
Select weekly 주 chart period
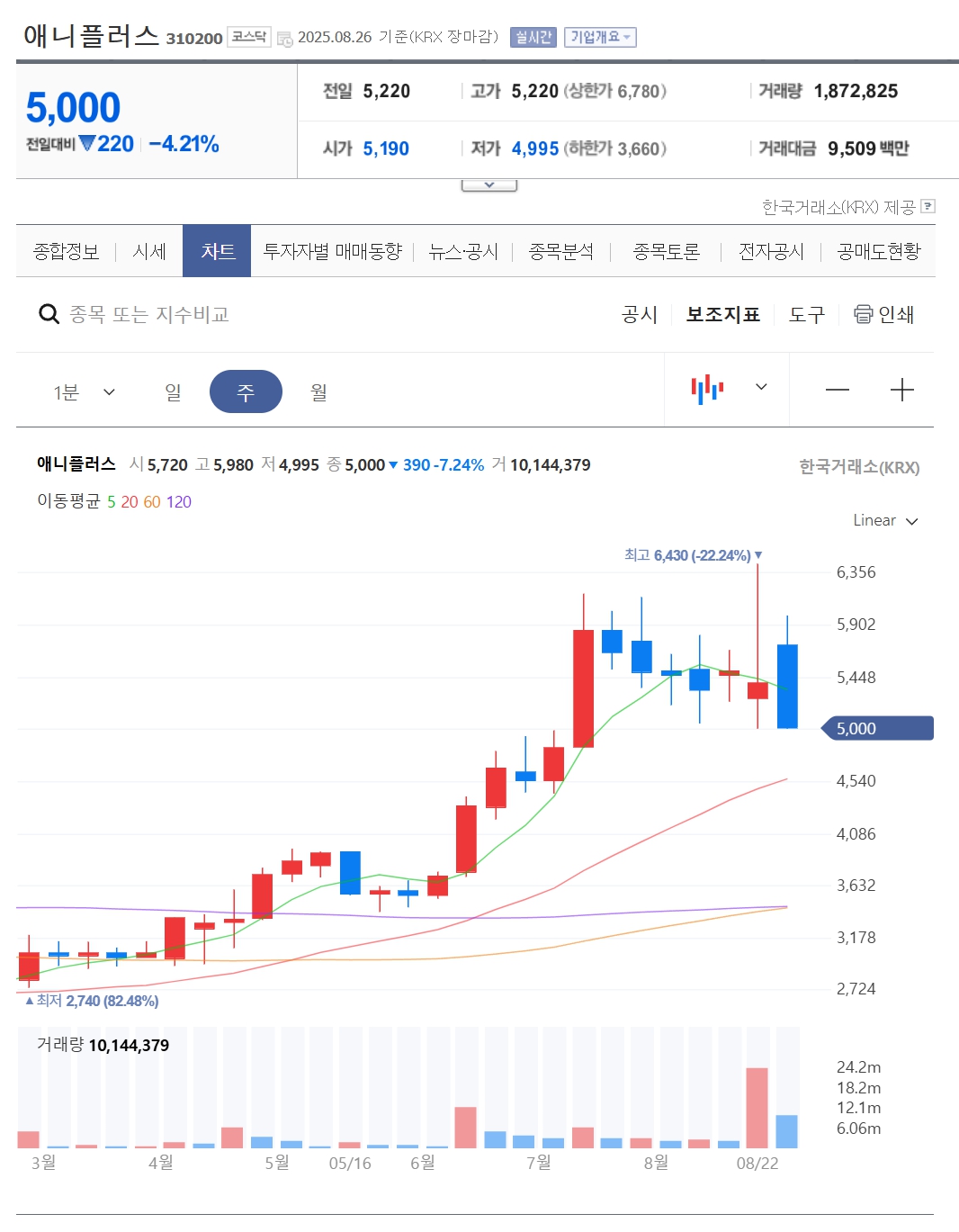(x=246, y=392)
